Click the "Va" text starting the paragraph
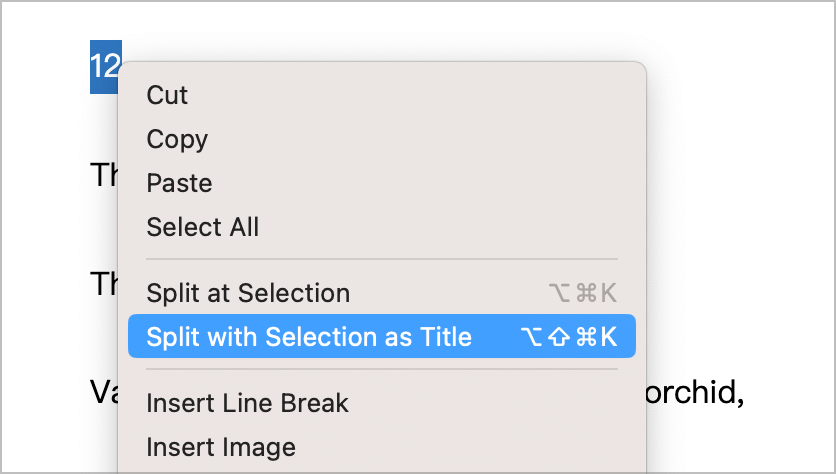The height and width of the screenshot is (474, 836). click(104, 392)
